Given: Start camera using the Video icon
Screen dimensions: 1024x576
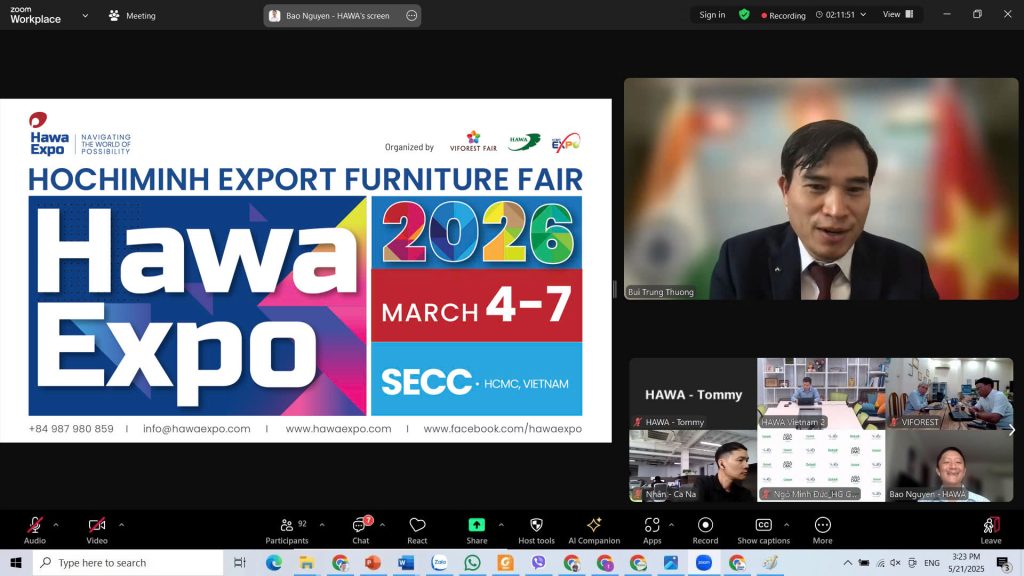Looking at the screenshot, I should coord(97,525).
